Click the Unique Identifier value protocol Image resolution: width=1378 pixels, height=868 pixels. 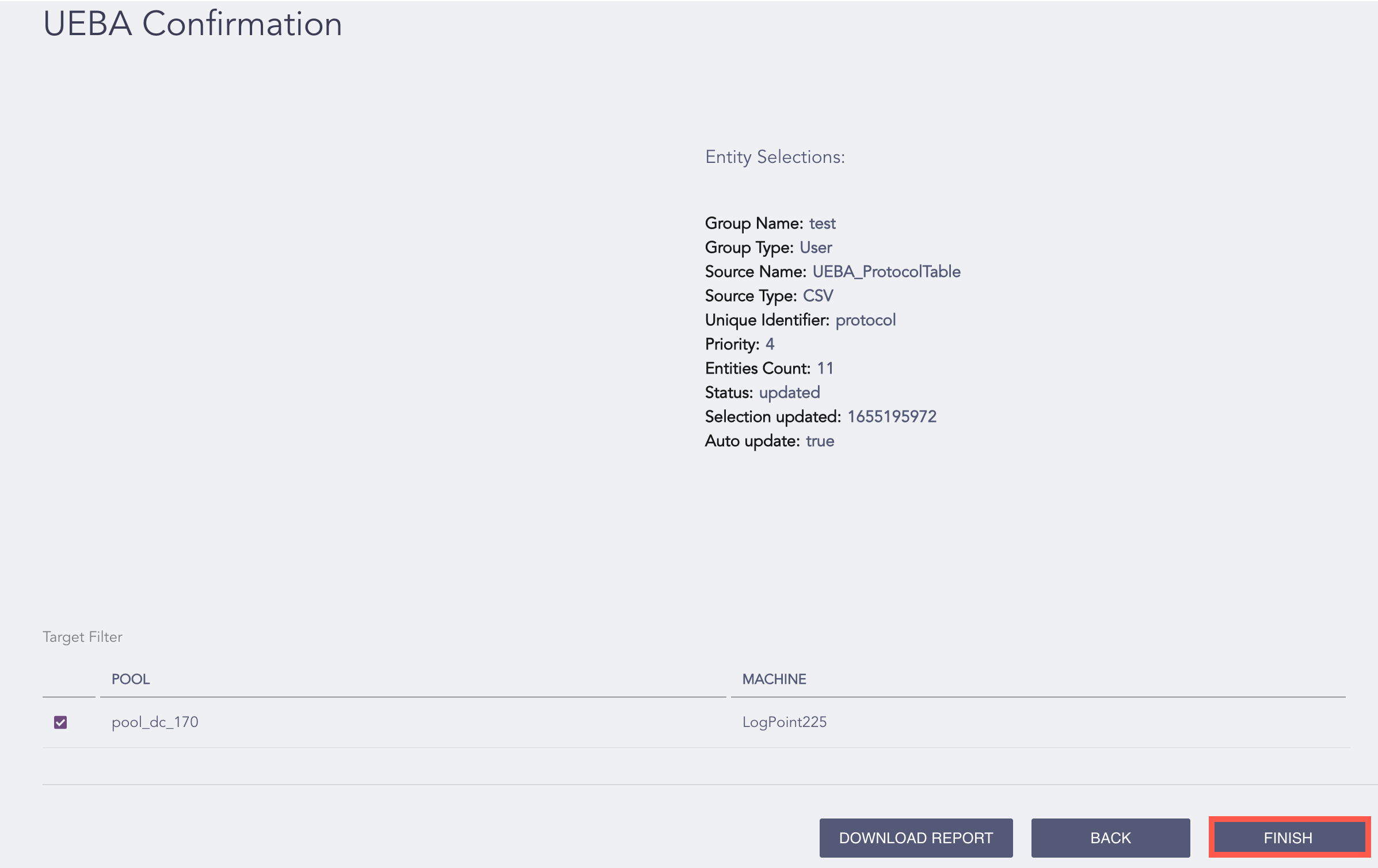click(865, 320)
